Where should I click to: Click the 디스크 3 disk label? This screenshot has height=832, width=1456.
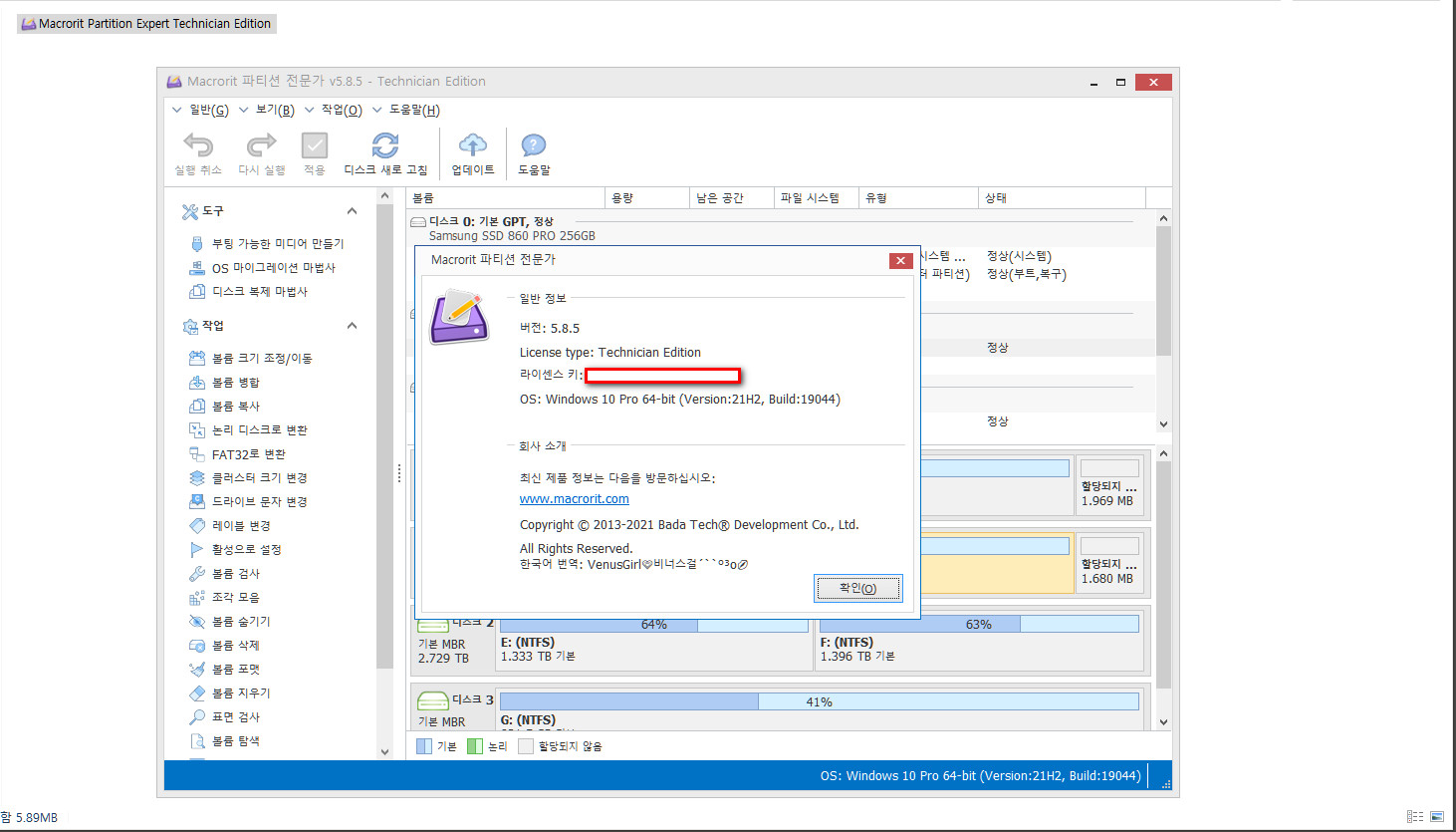click(473, 699)
